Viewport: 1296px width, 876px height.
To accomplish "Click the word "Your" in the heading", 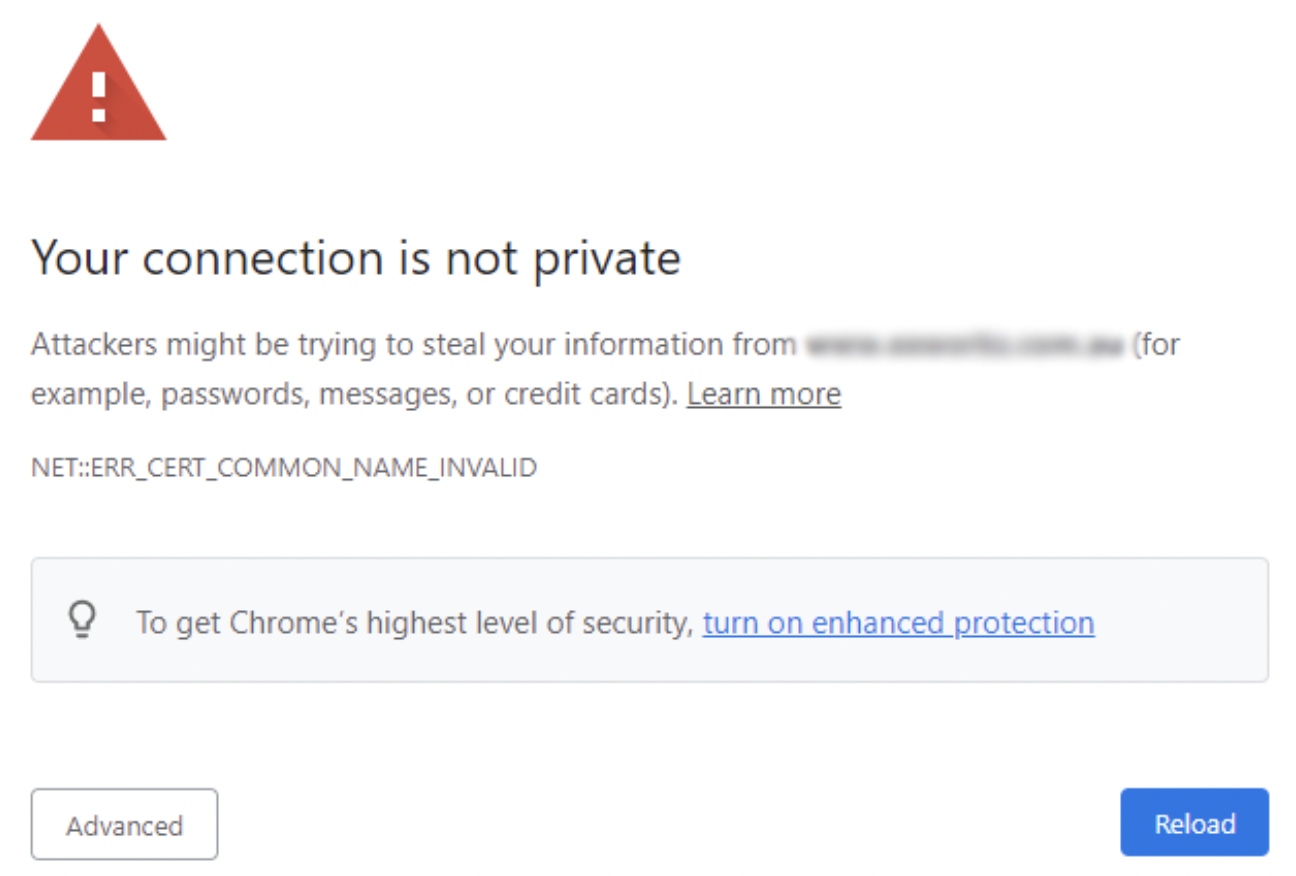I will tap(79, 258).
